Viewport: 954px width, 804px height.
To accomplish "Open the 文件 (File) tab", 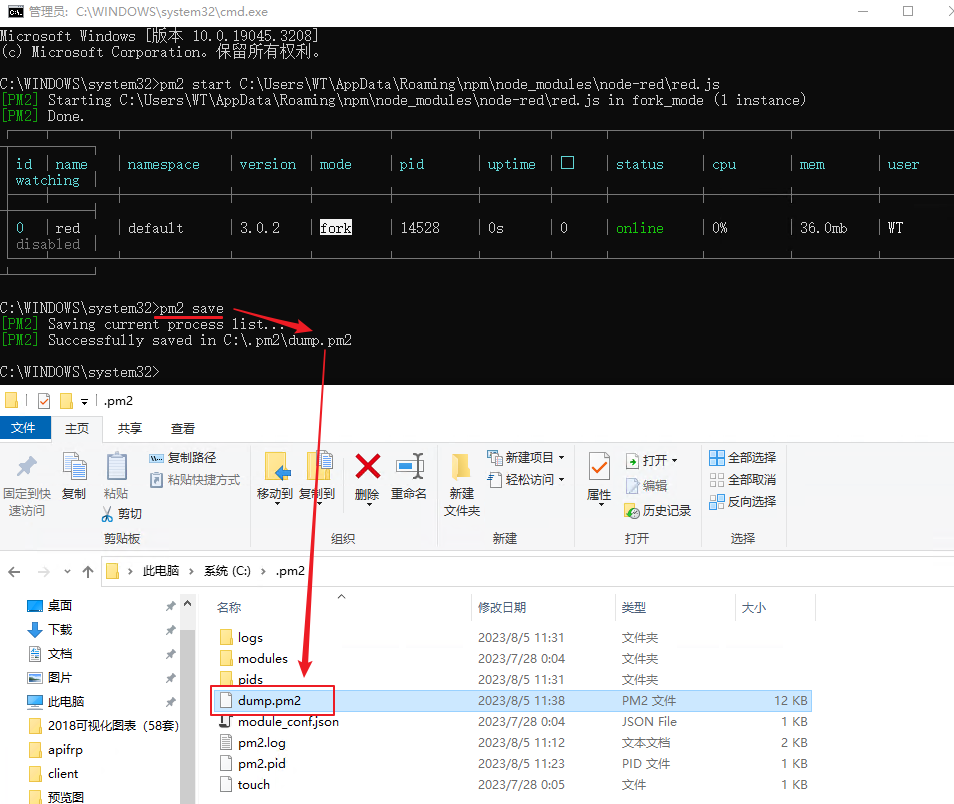I will (x=23, y=428).
